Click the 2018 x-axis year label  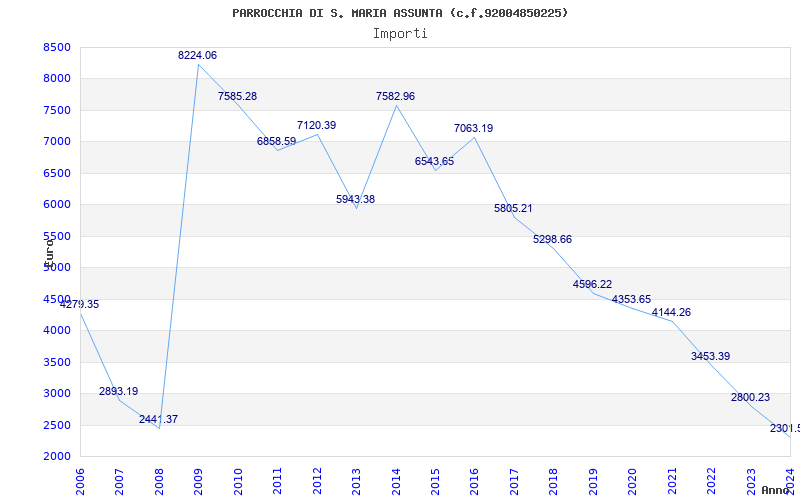point(554,482)
